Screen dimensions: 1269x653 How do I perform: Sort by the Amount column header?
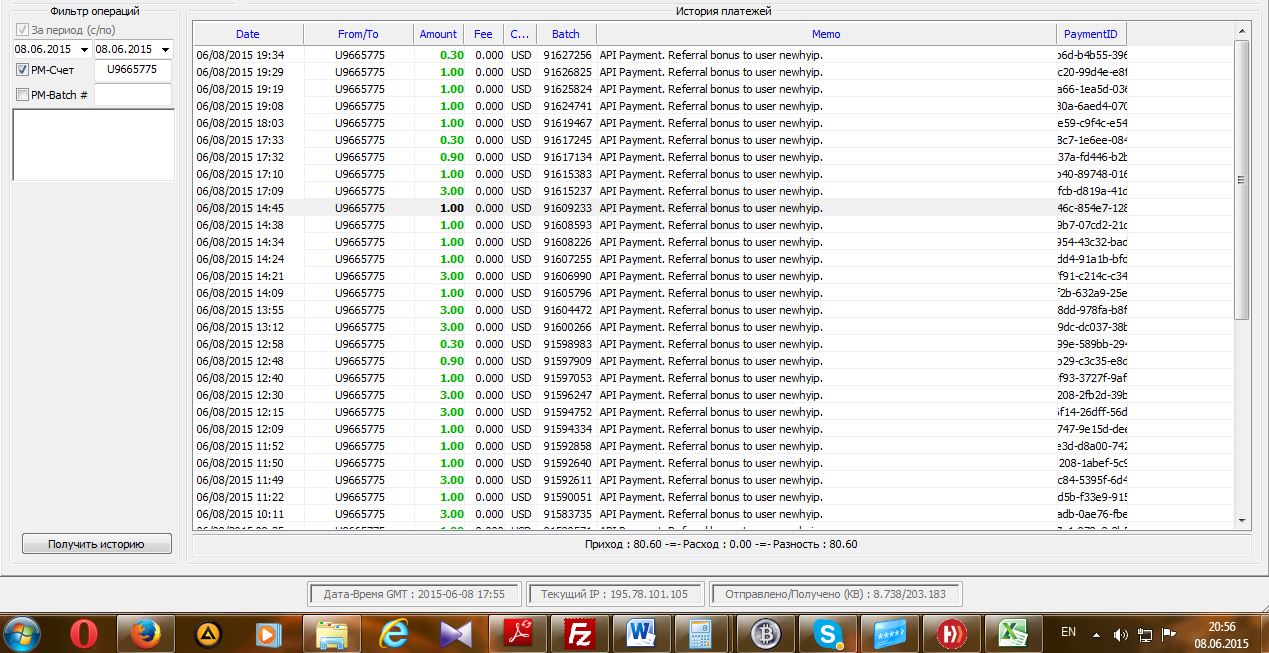(438, 34)
